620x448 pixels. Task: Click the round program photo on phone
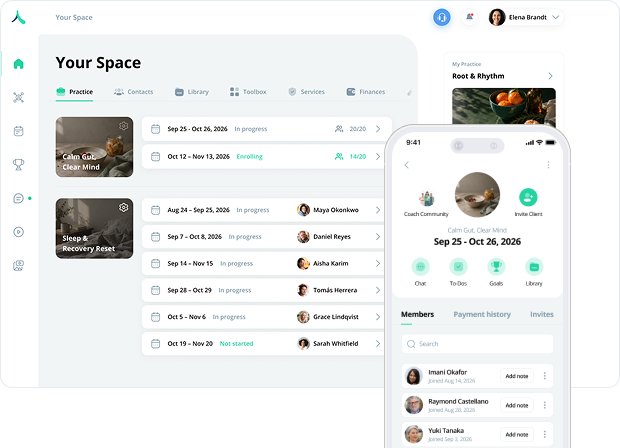pyautogui.click(x=477, y=195)
